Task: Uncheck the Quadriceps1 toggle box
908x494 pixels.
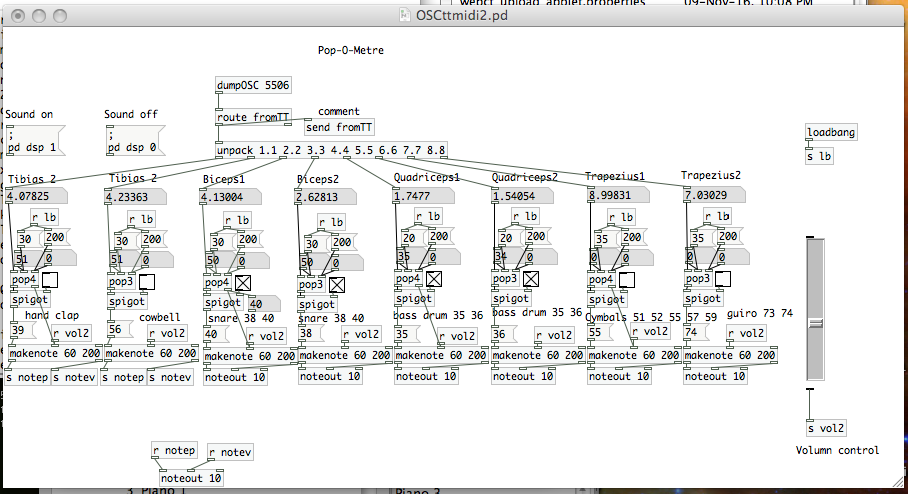Action: [x=434, y=280]
